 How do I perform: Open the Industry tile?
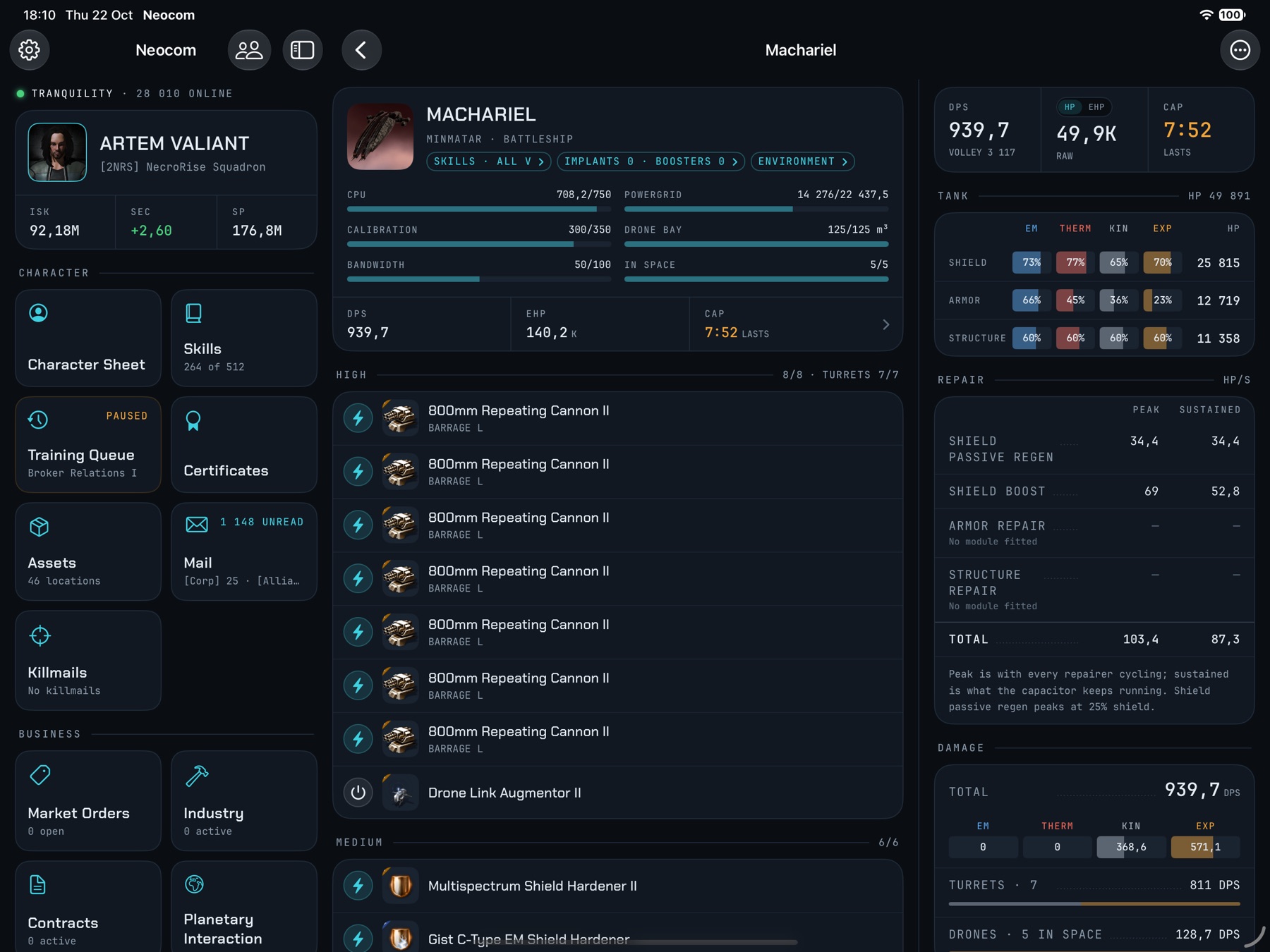coord(244,800)
